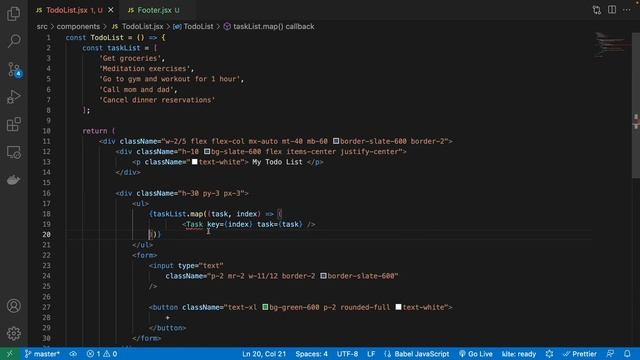The height and width of the screenshot is (360, 640).
Task: Change end of line sequence LF
Action: click(371, 354)
